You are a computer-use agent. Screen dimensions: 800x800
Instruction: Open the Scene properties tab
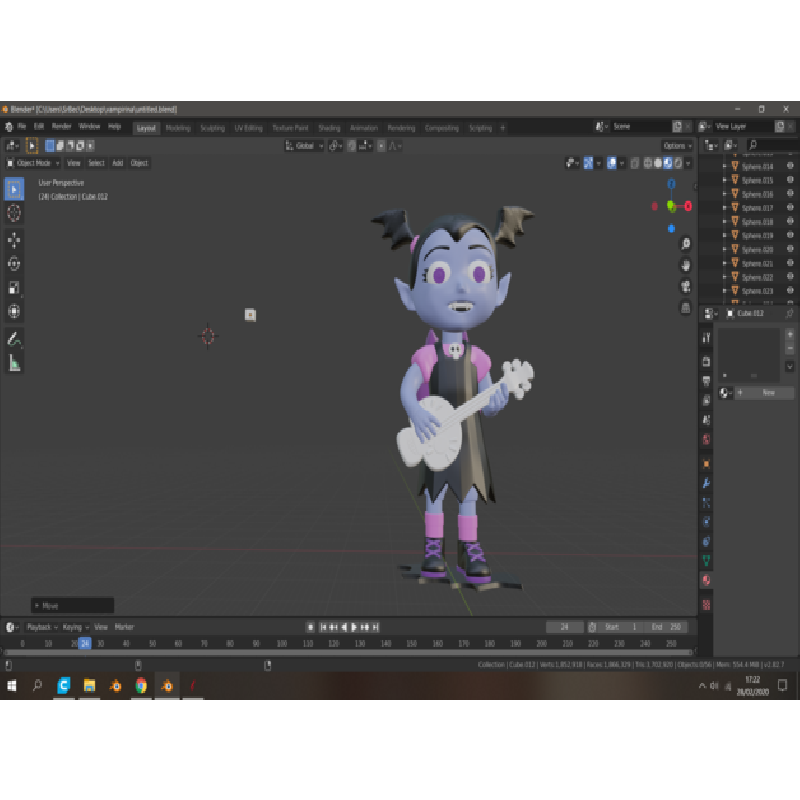pos(707,420)
